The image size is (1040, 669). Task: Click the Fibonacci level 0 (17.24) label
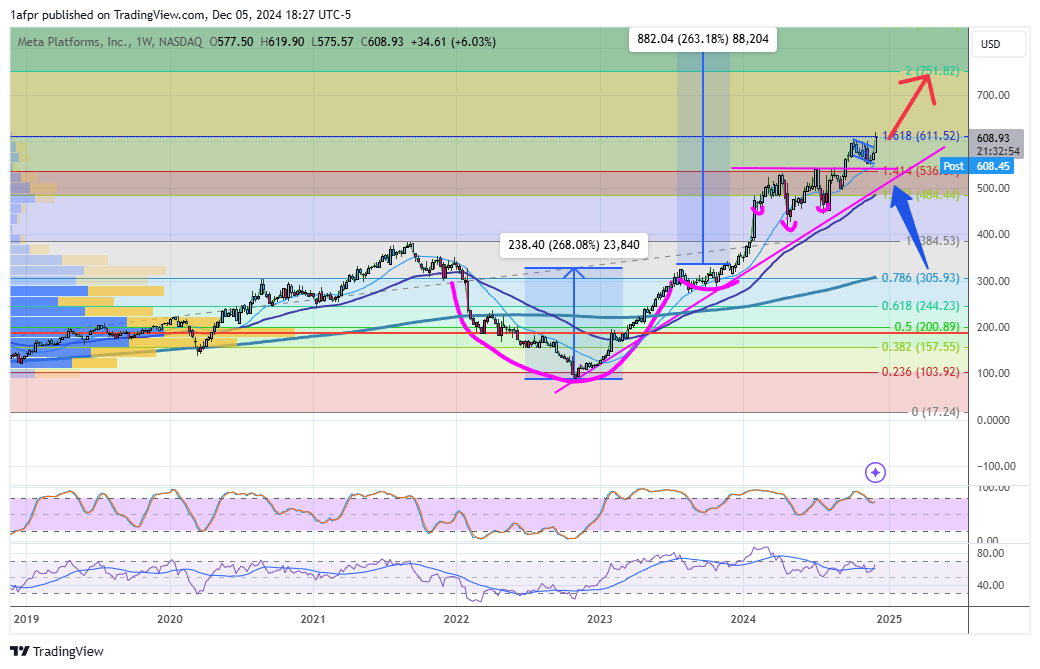pyautogui.click(x=935, y=412)
